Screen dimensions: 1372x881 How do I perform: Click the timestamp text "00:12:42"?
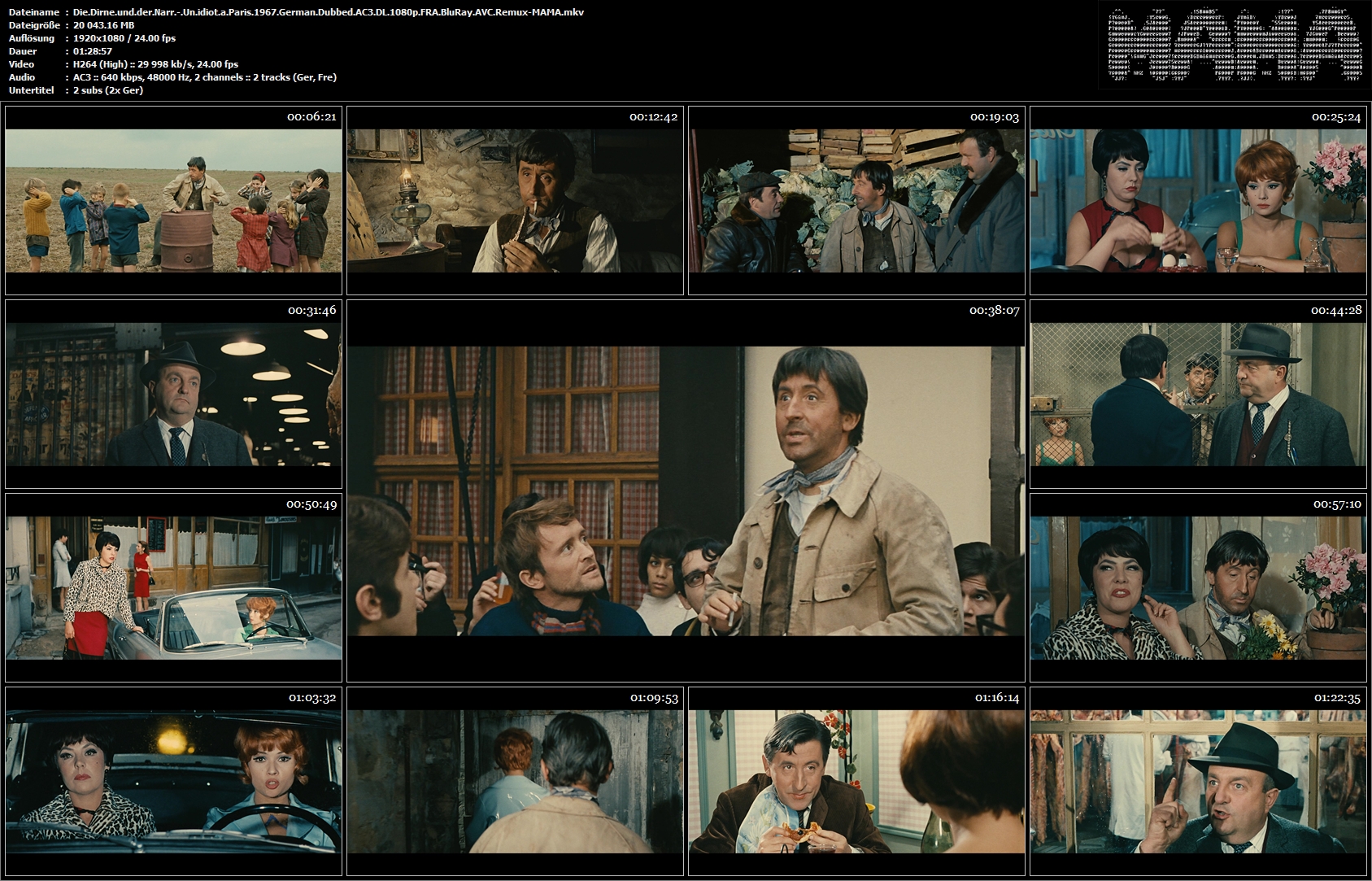[x=653, y=116]
